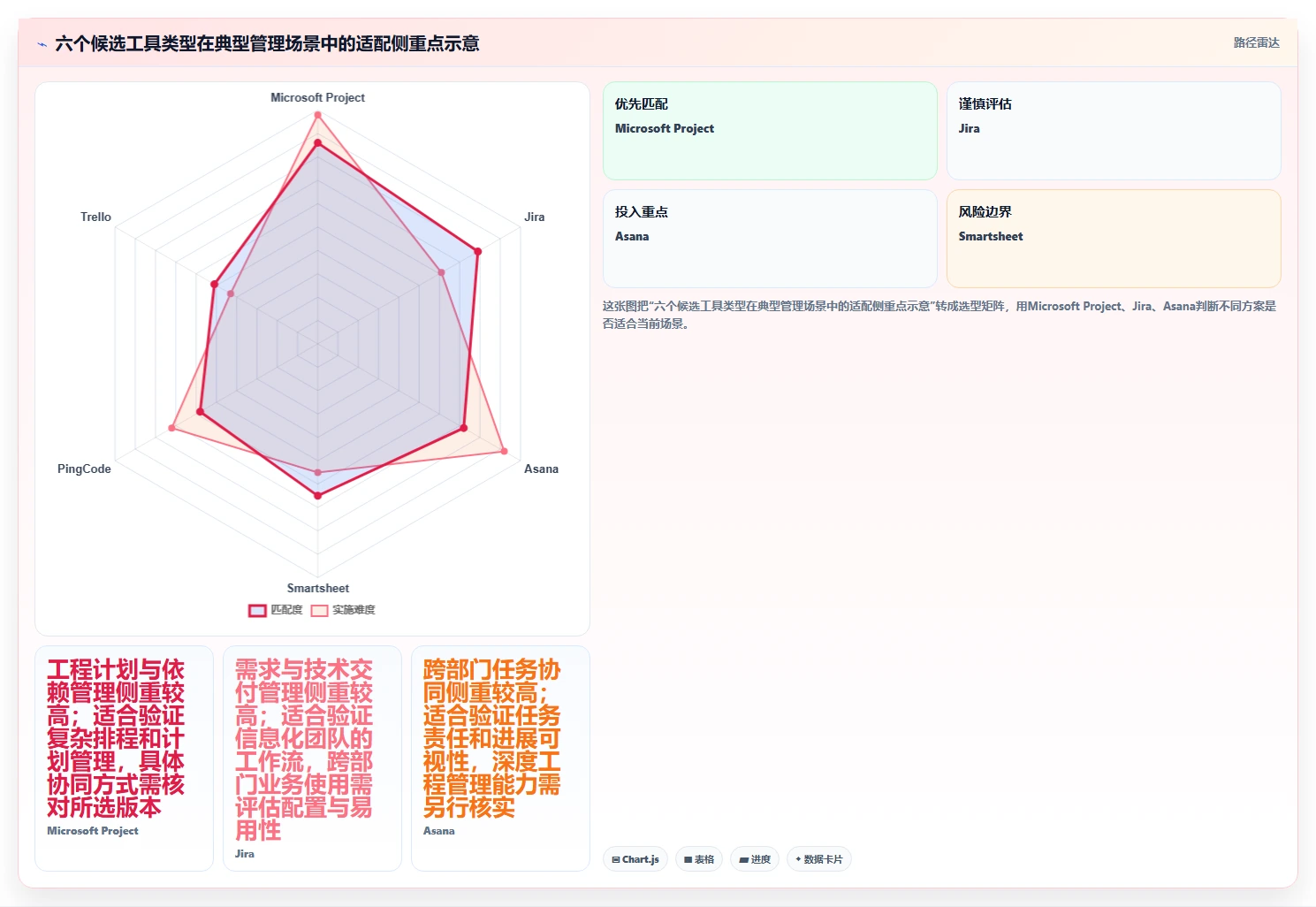Screen dimensions: 1316x907
Task: Click the Trello axis label on radar
Action: pyautogui.click(x=95, y=217)
